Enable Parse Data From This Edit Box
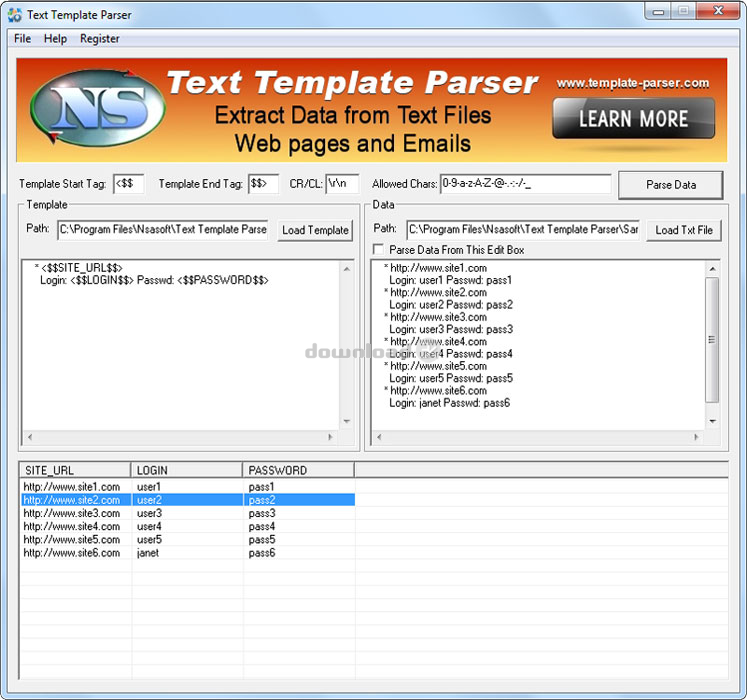Screen dimensions: 747x700 click(379, 249)
